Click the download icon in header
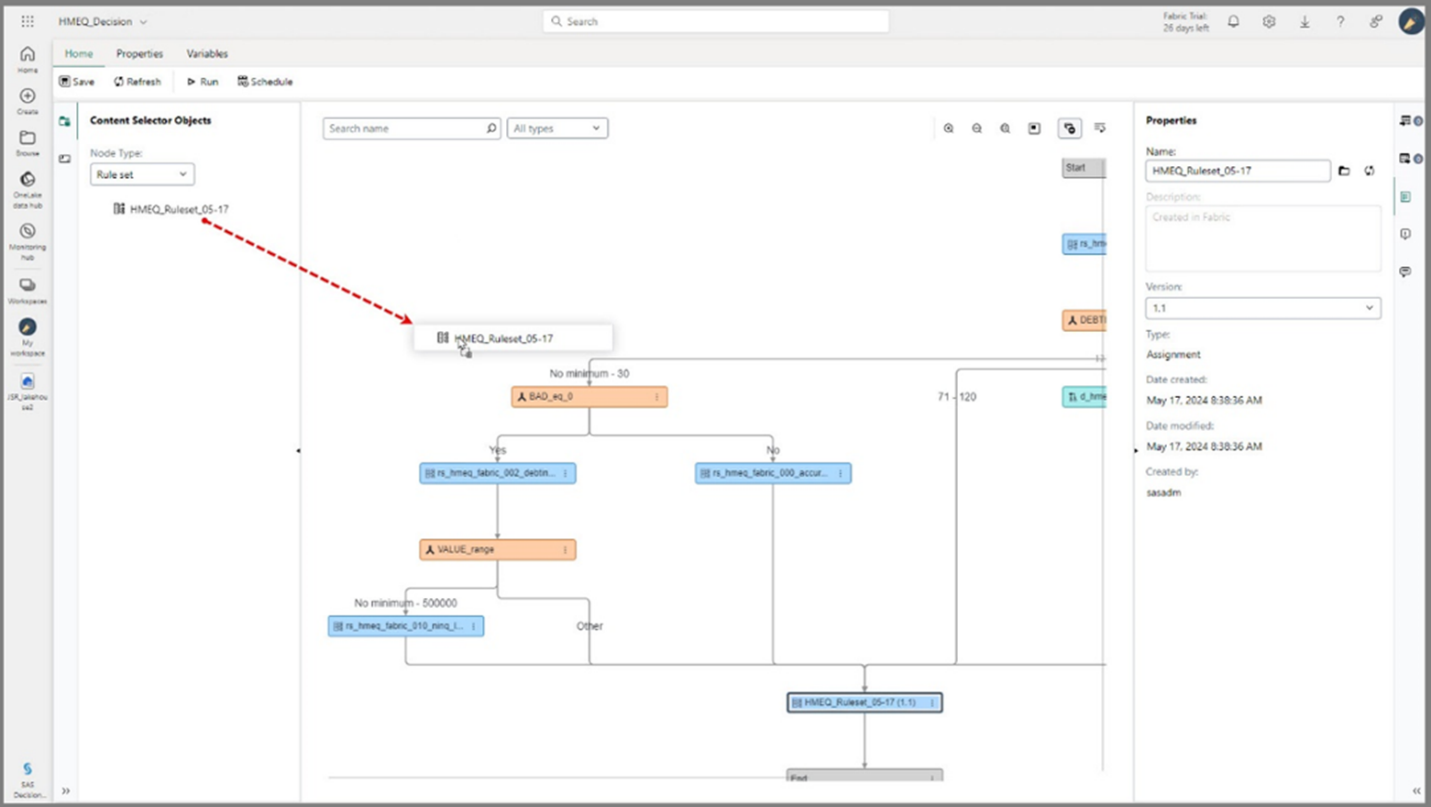The width and height of the screenshot is (1431, 807). point(1305,21)
